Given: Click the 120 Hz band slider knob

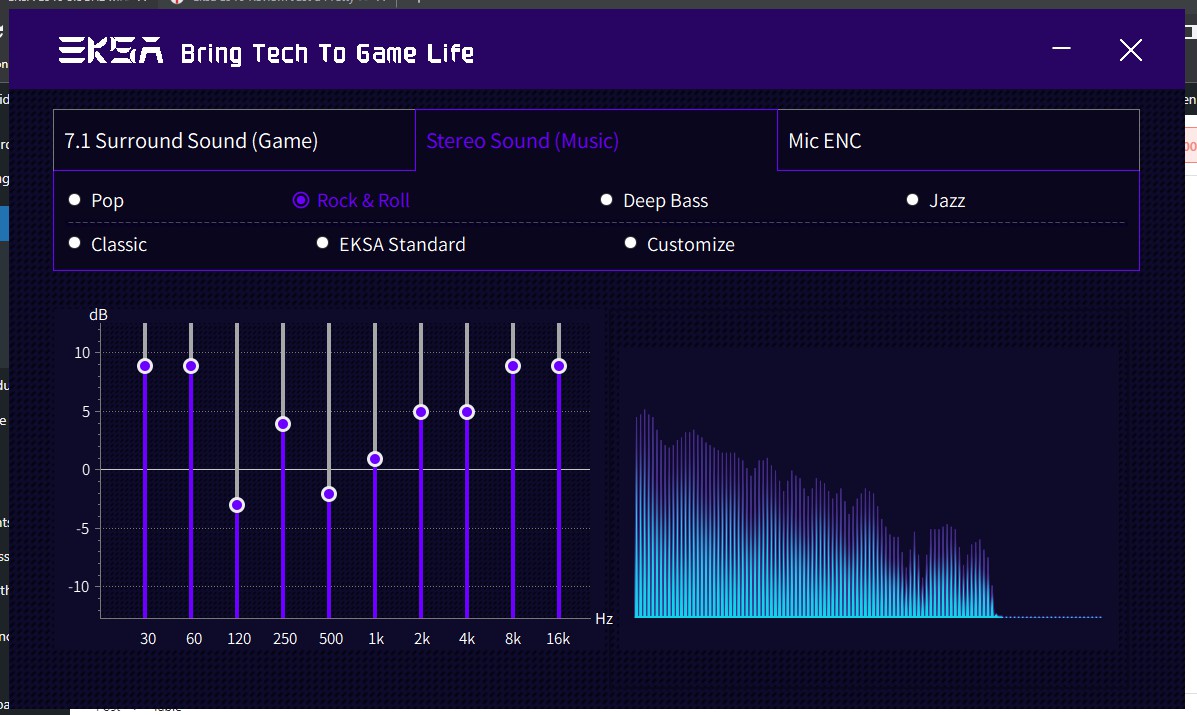Looking at the screenshot, I should click(x=237, y=505).
